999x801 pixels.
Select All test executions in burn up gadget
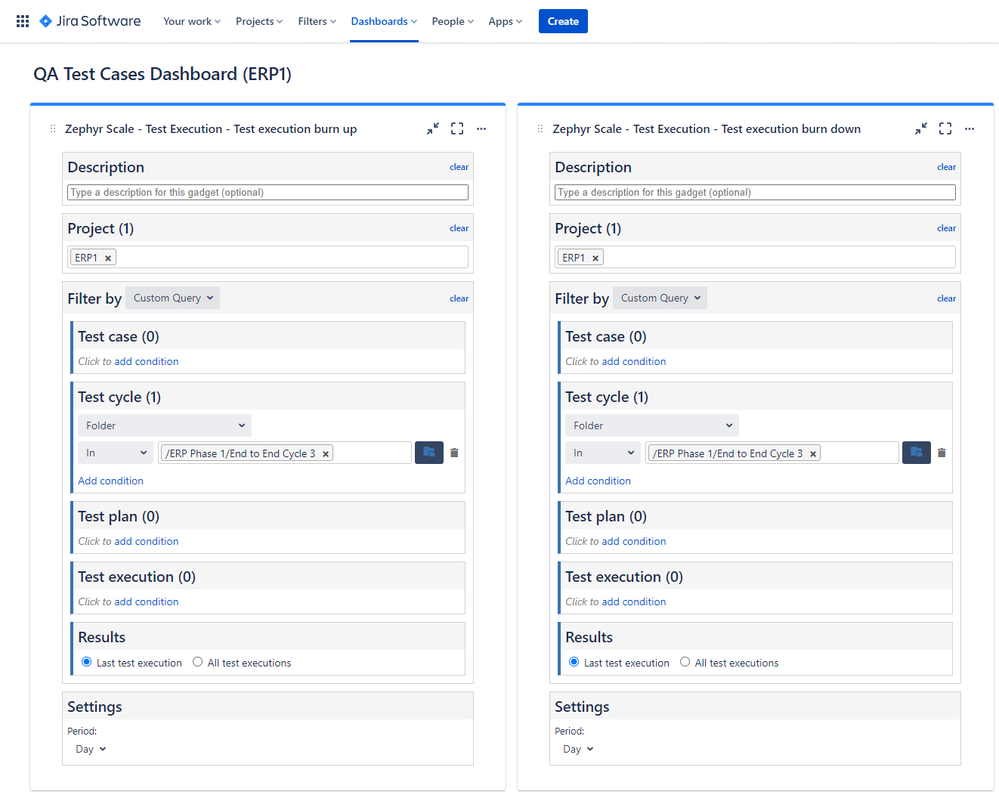pos(198,662)
